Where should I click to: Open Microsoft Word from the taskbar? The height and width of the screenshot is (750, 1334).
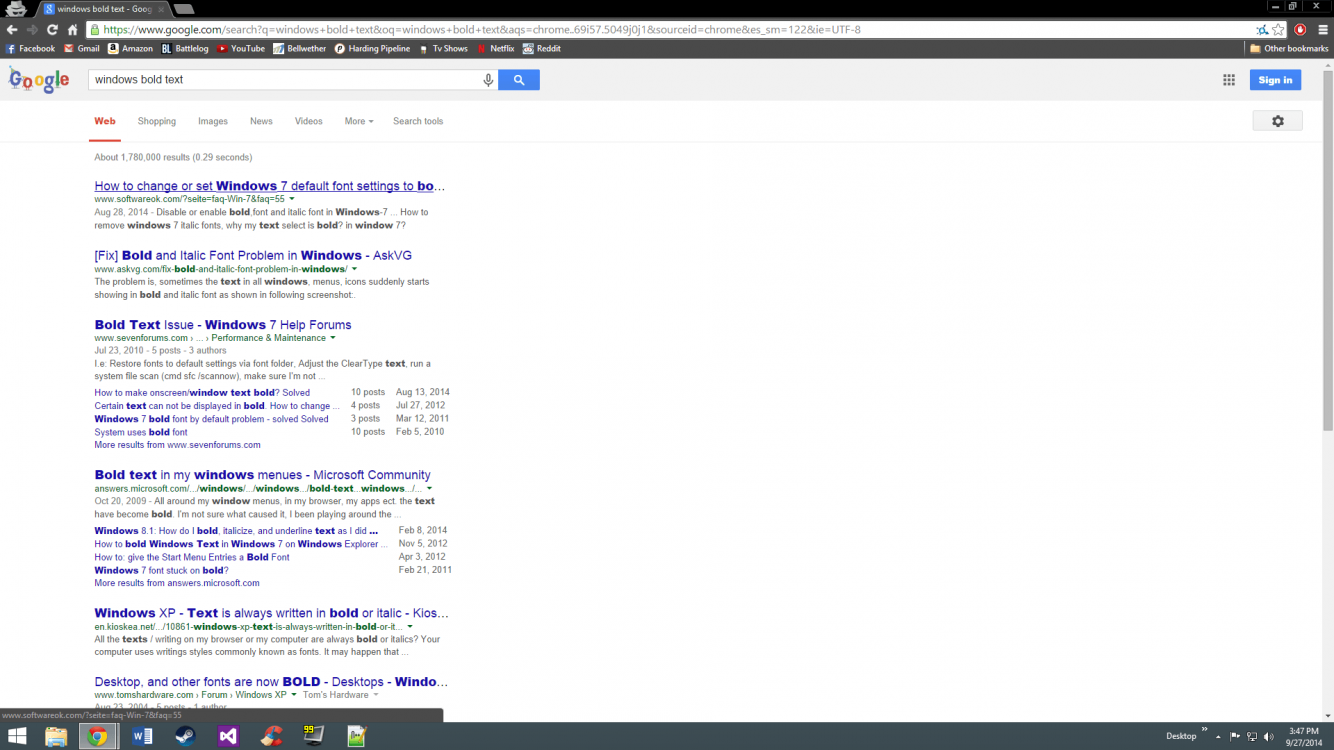pos(142,737)
